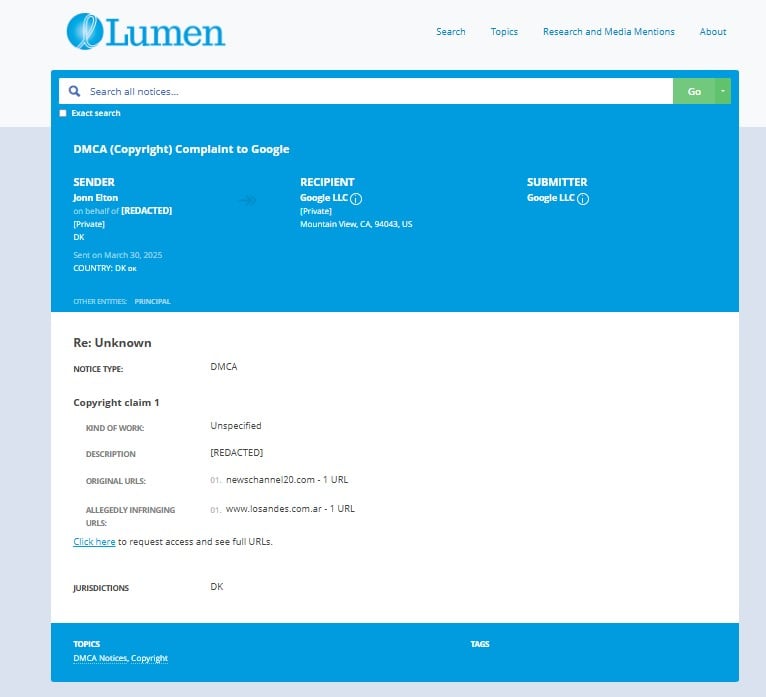Open Research and Media Mentions
Screen dimensions: 766x697
click(609, 32)
